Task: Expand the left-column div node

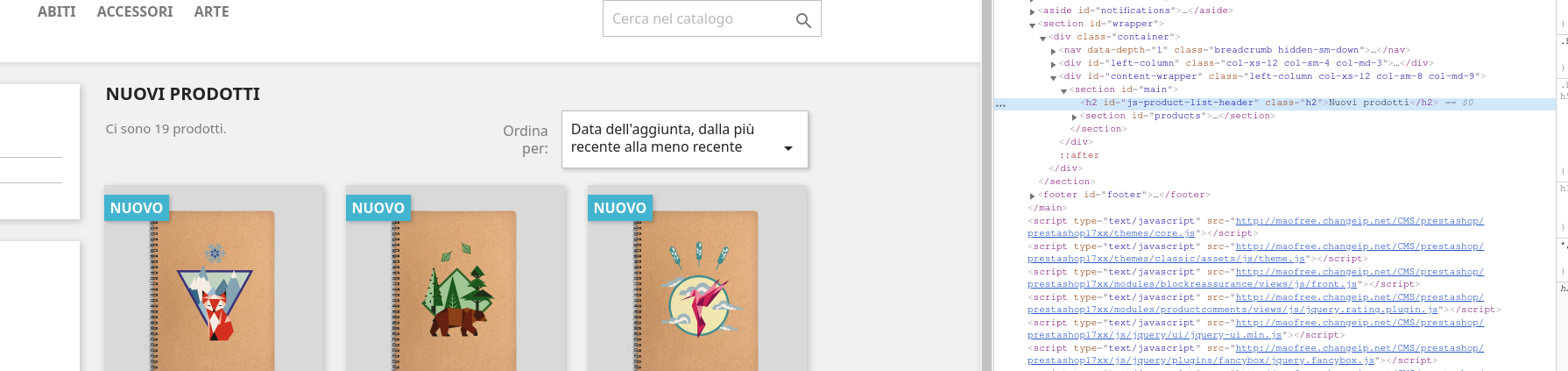Action: [x=1053, y=64]
